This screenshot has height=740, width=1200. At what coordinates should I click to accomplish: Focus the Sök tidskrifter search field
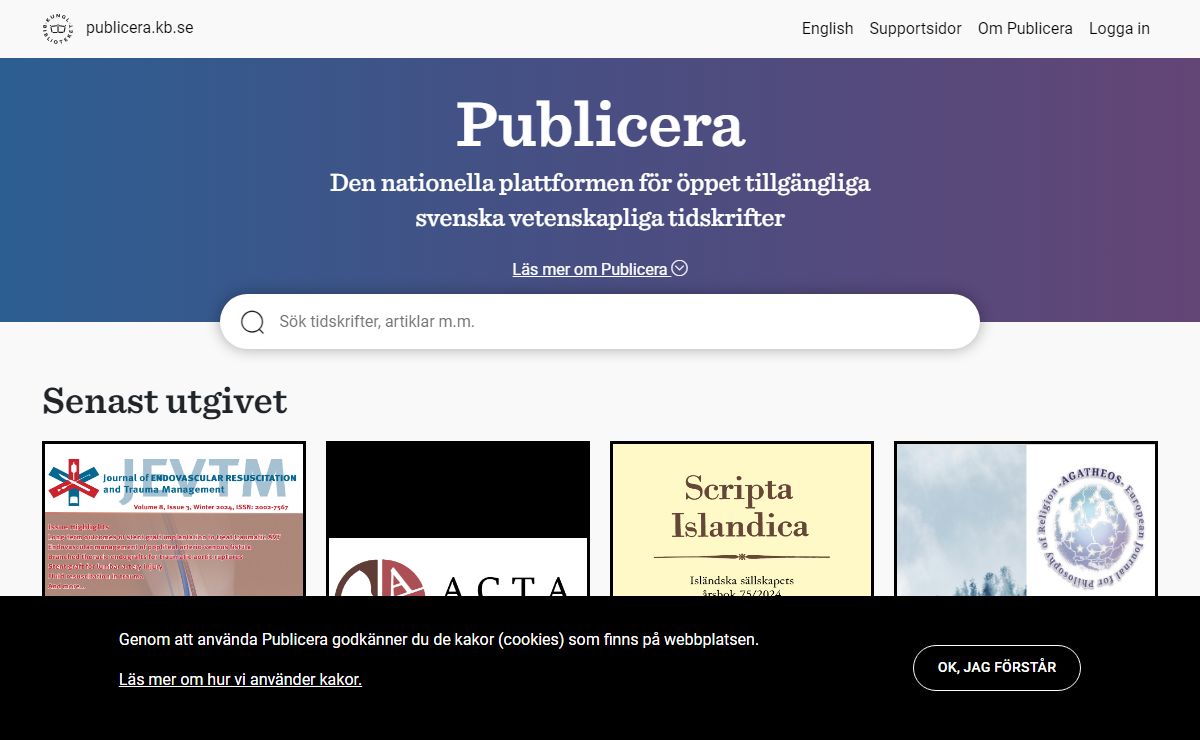pyautogui.click(x=600, y=322)
